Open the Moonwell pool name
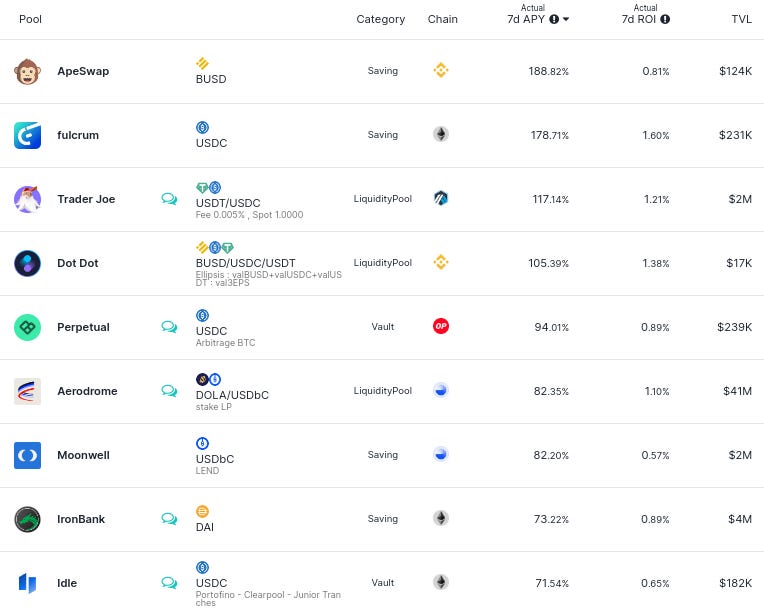This screenshot has height=614, width=764. click(x=83, y=455)
